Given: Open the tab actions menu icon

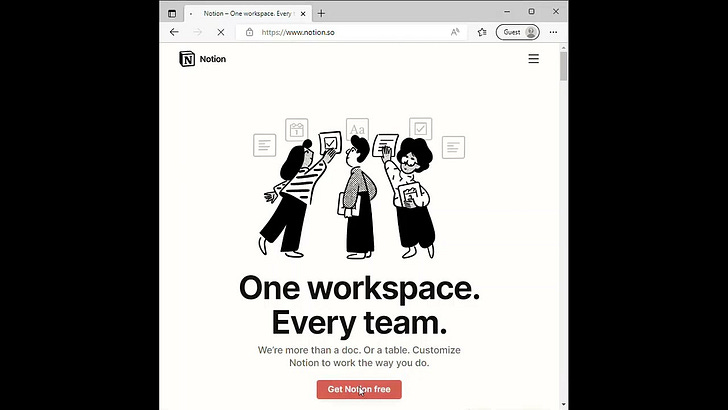Looking at the screenshot, I should [172, 13].
